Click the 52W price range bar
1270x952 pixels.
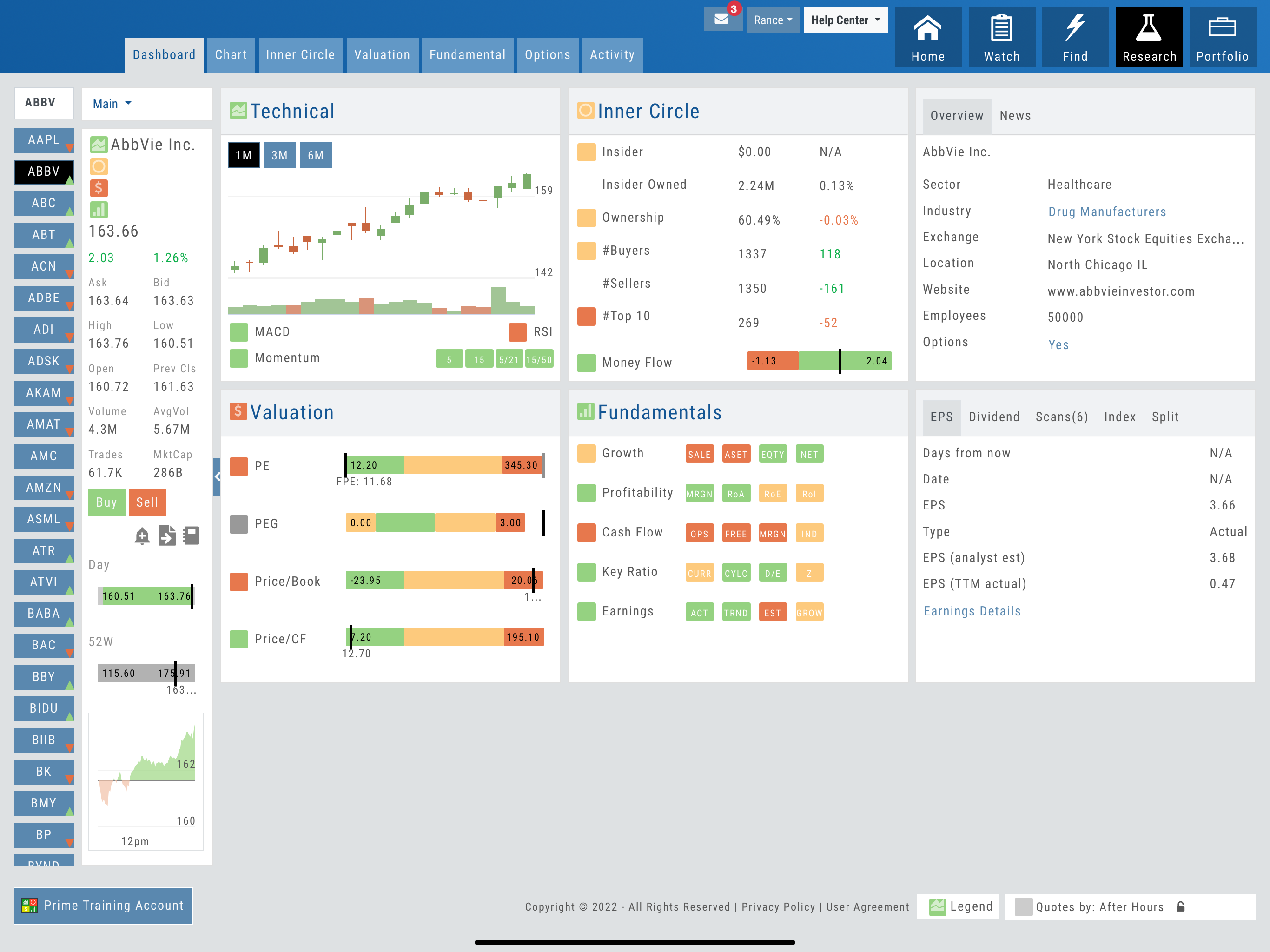[146, 673]
